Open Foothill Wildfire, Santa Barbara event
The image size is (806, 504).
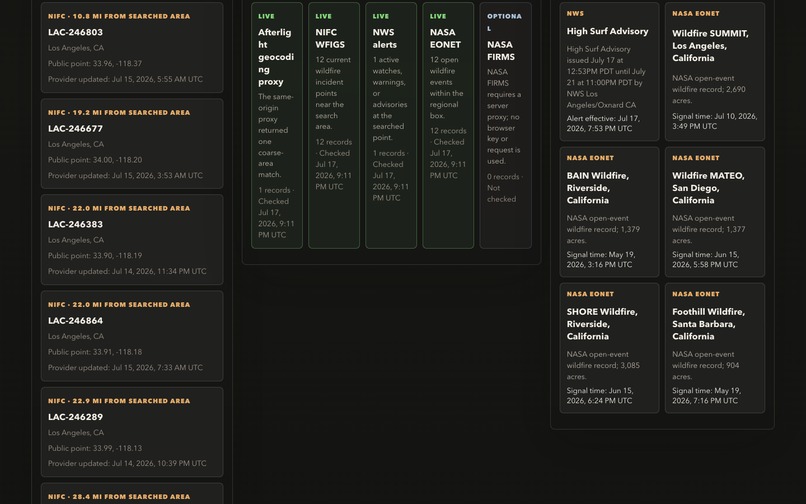(x=715, y=348)
